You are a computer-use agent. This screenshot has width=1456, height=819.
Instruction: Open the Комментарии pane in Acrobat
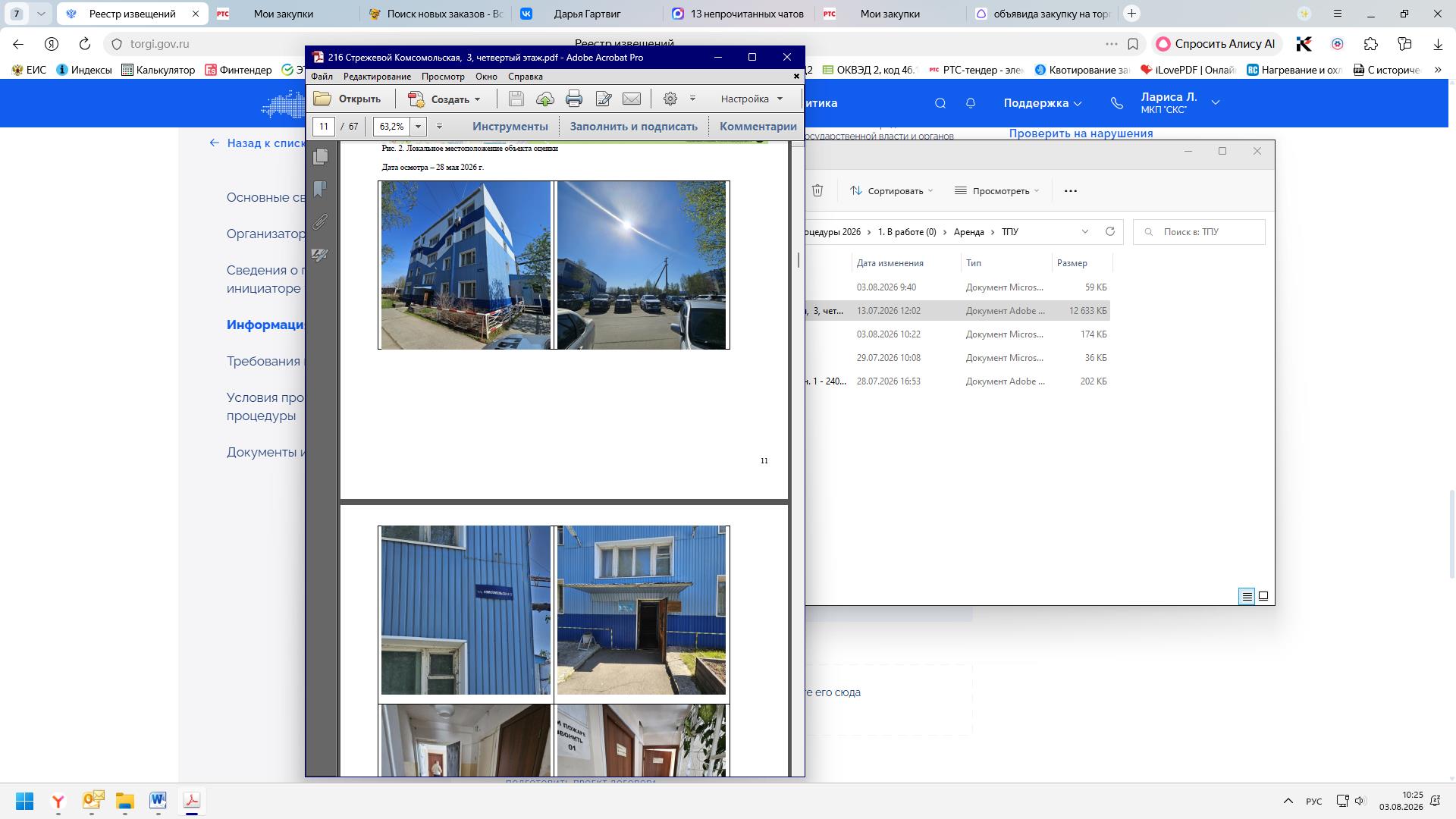(758, 127)
